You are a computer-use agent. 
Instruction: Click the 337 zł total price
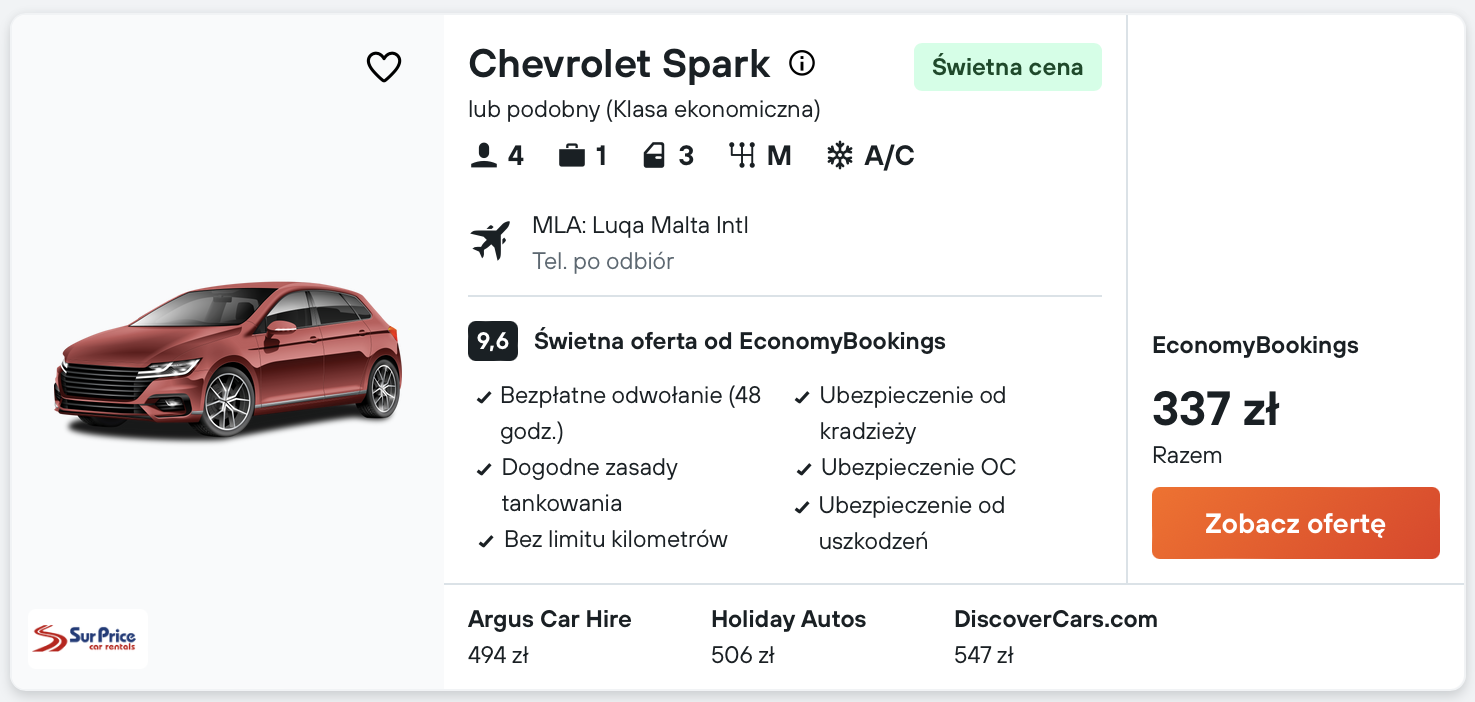click(1215, 408)
